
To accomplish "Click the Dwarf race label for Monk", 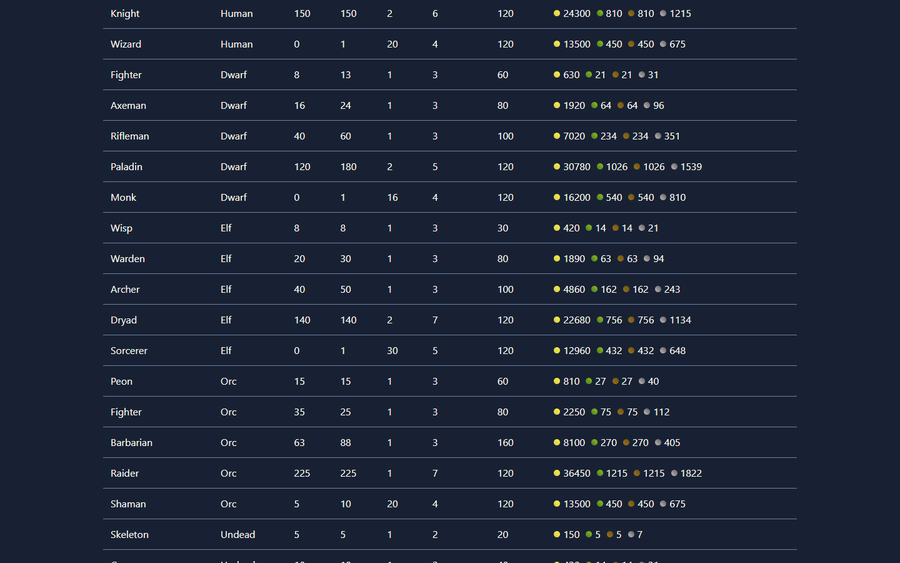I will pyautogui.click(x=234, y=197).
